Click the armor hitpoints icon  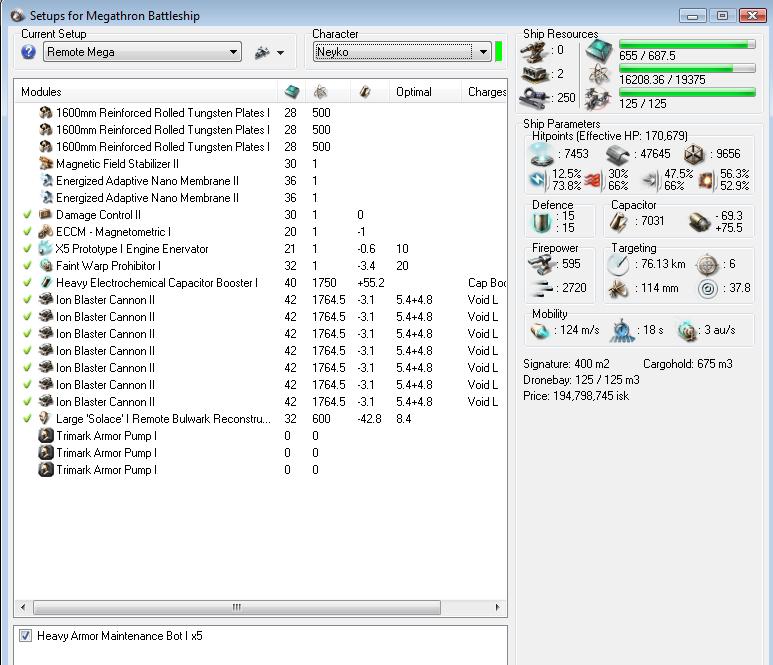pos(618,155)
